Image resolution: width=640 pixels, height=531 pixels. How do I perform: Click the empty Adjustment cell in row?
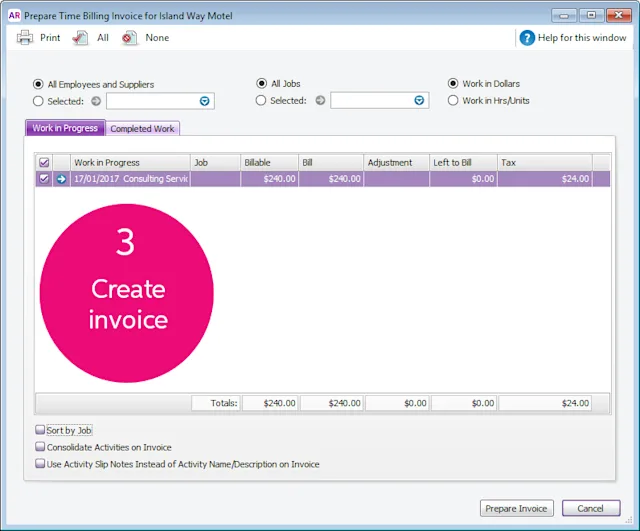pyautogui.click(x=396, y=179)
